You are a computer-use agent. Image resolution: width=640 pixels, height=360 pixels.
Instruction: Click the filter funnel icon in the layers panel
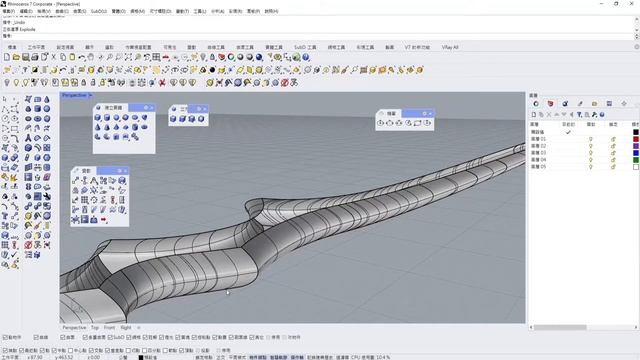(579, 115)
